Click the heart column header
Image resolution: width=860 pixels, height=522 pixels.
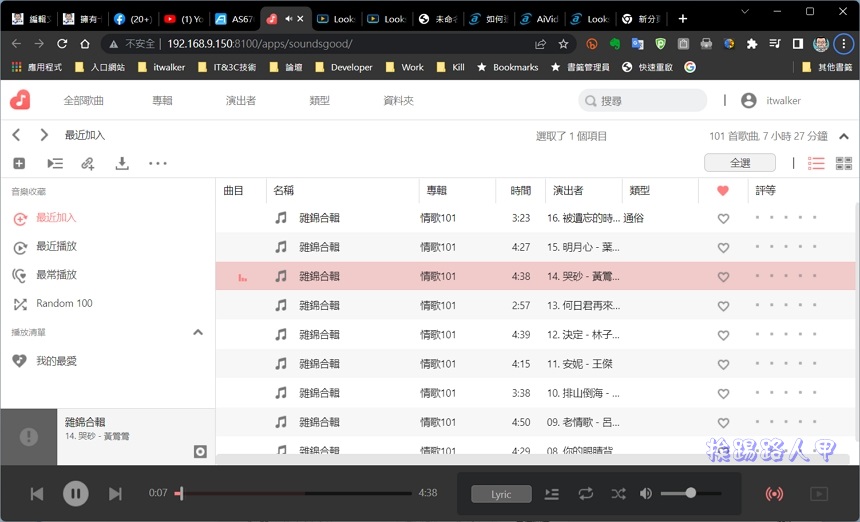click(x=723, y=190)
